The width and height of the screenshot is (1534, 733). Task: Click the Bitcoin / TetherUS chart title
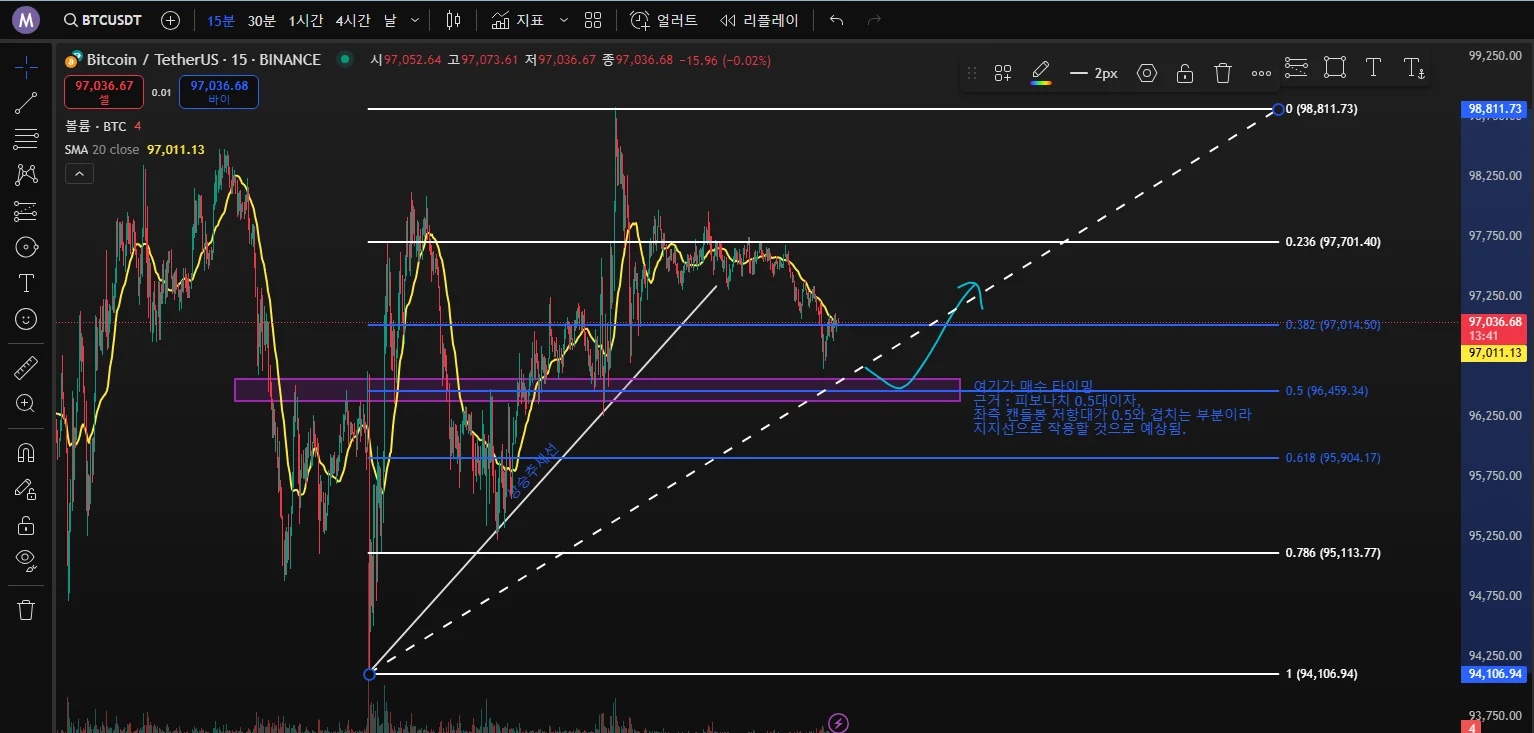point(204,59)
